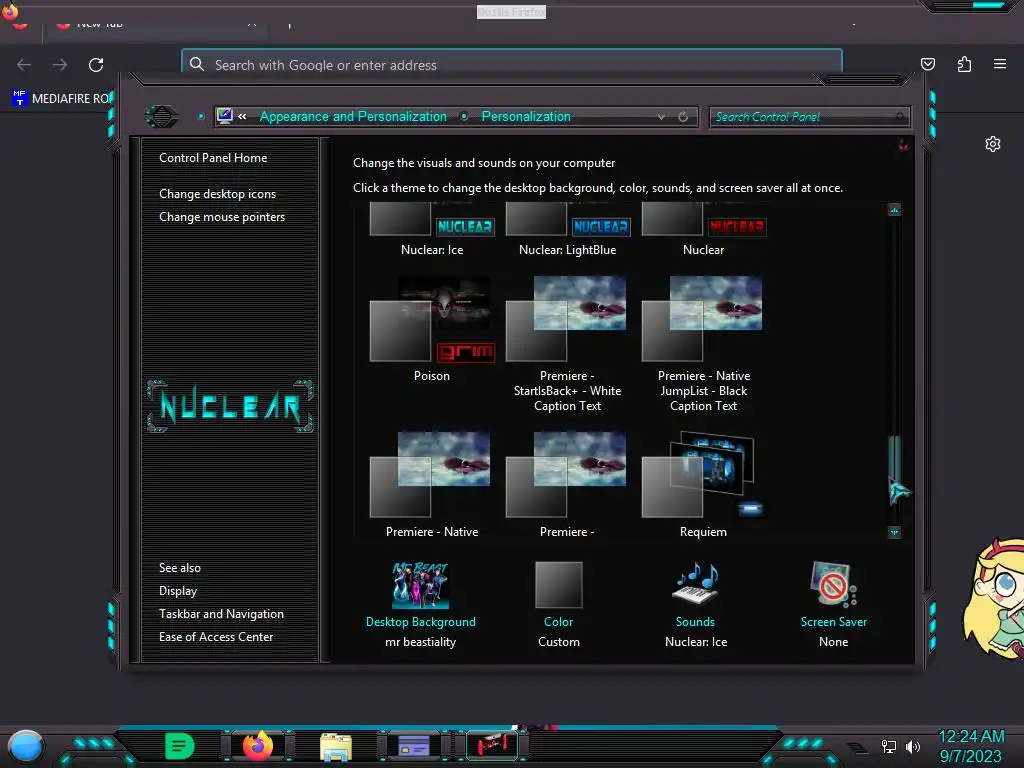
Task: Open the taskbar clock and date
Action: click(x=971, y=746)
